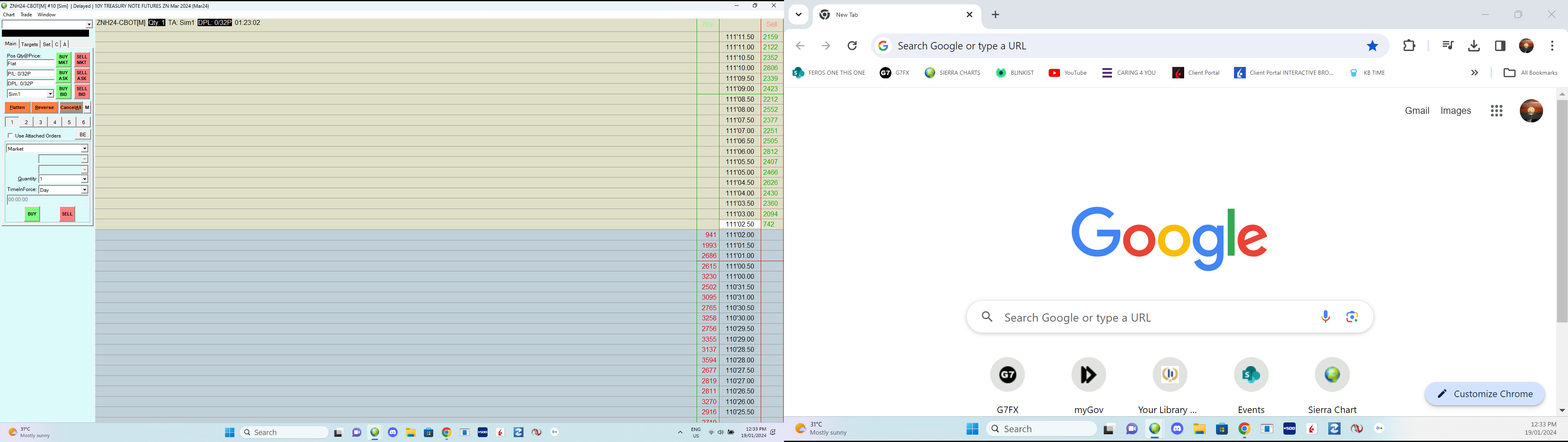
Task: Enable Use Attached Orders checkbox
Action: pos(10,135)
